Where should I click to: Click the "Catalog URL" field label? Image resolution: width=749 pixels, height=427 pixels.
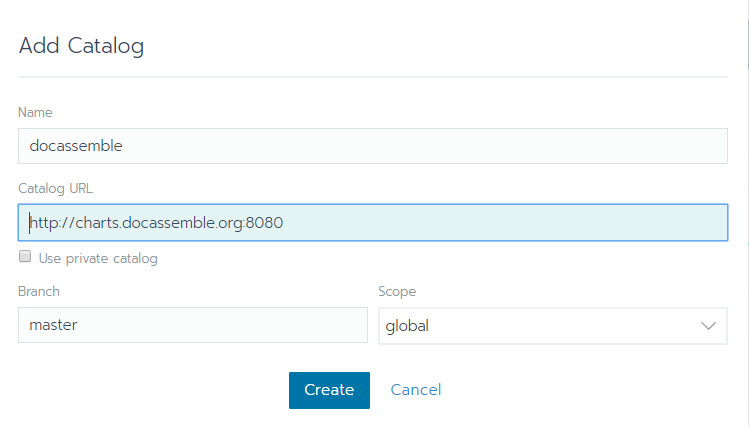click(55, 188)
